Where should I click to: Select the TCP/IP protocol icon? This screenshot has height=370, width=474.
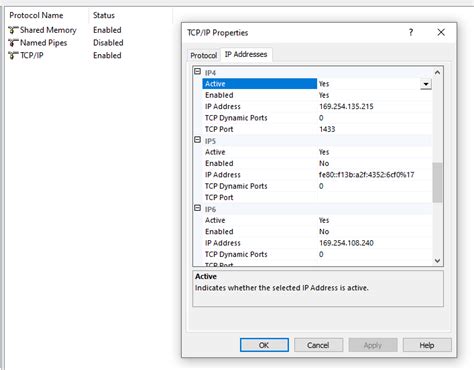coord(13,56)
